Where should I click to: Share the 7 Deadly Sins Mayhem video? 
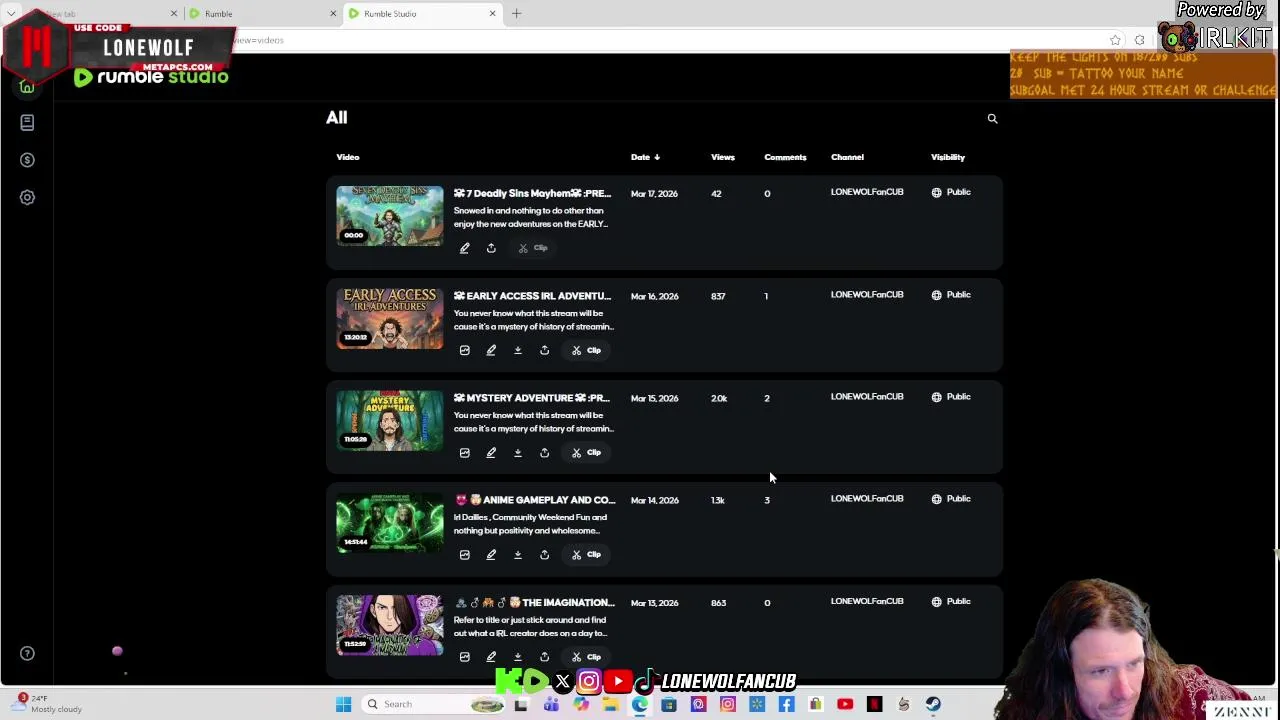(x=491, y=248)
